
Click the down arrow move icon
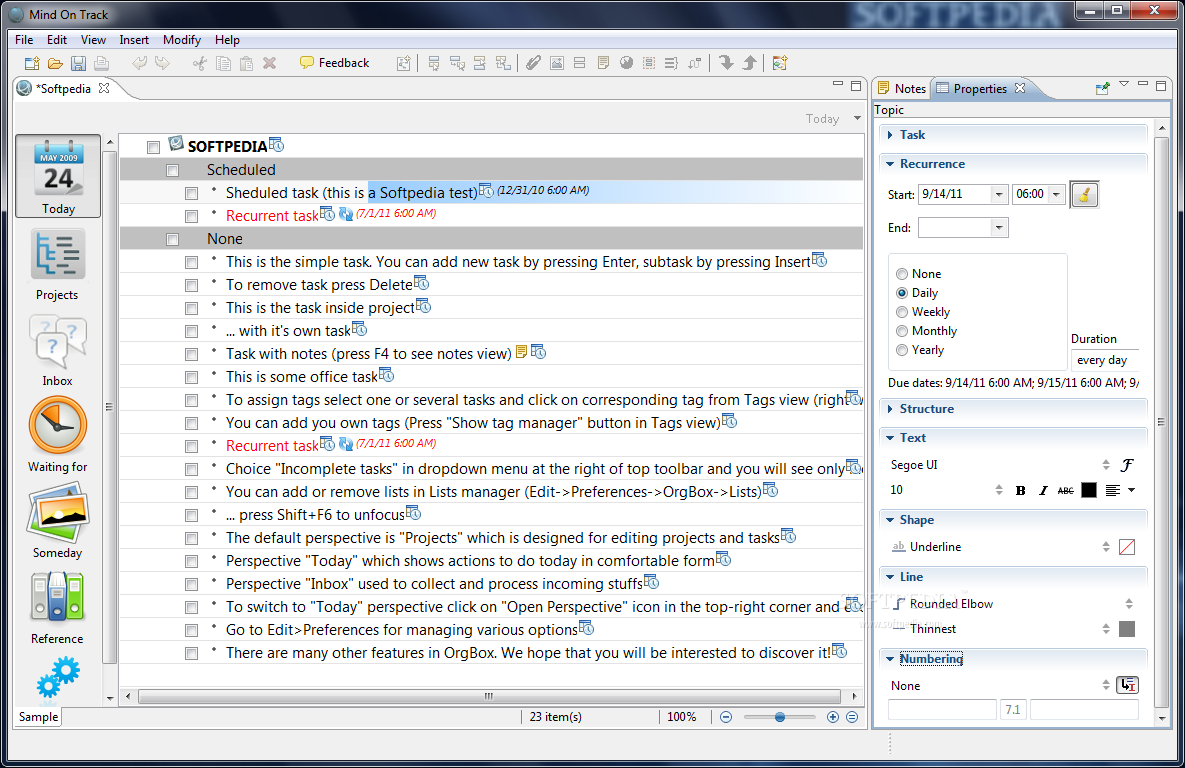(x=726, y=63)
